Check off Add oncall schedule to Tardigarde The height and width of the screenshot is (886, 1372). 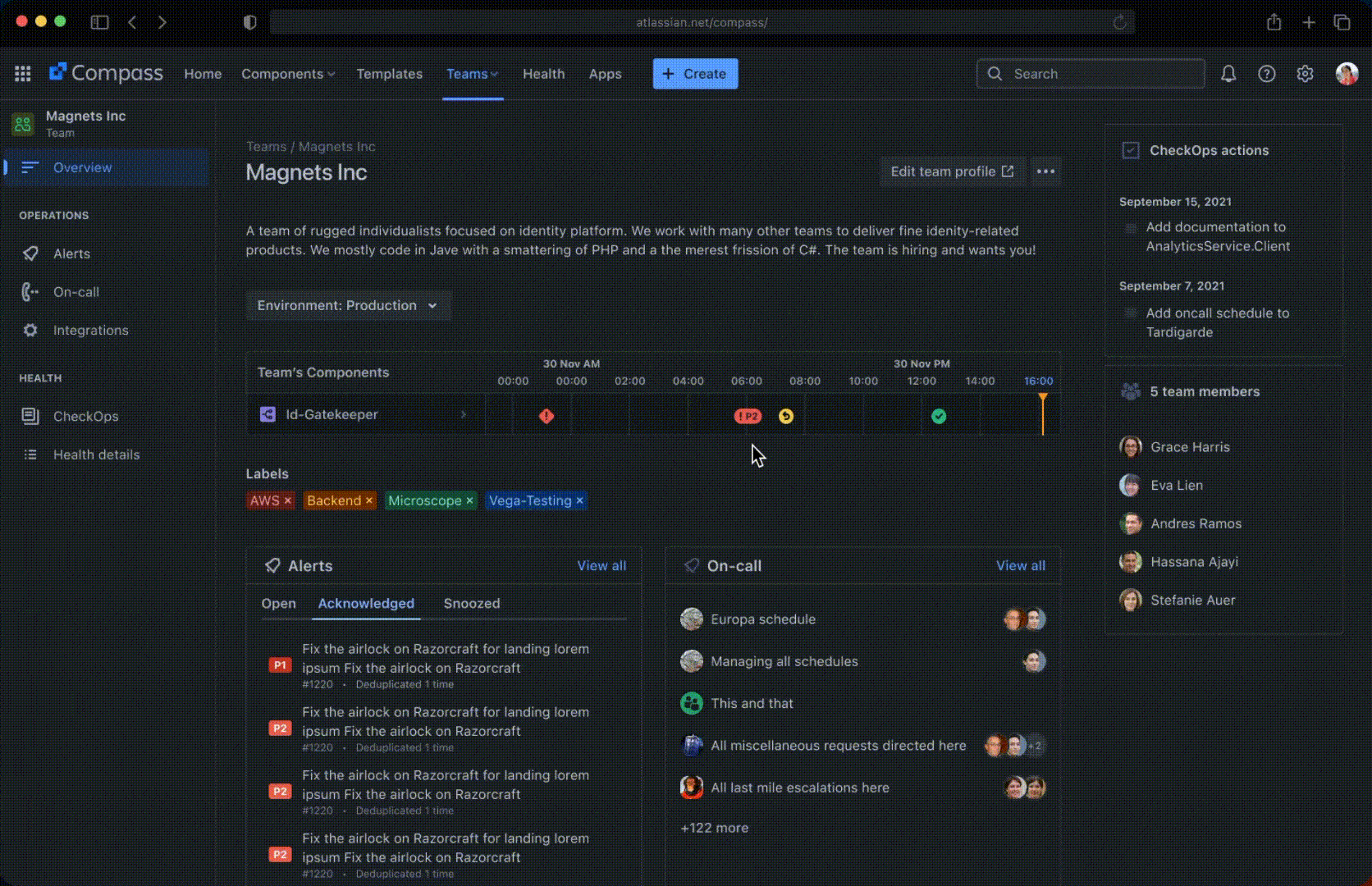tap(1132, 313)
